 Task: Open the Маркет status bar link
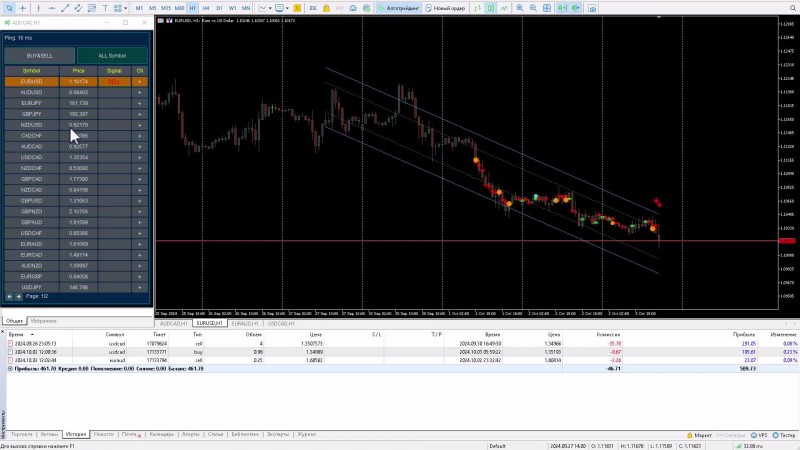(699, 435)
